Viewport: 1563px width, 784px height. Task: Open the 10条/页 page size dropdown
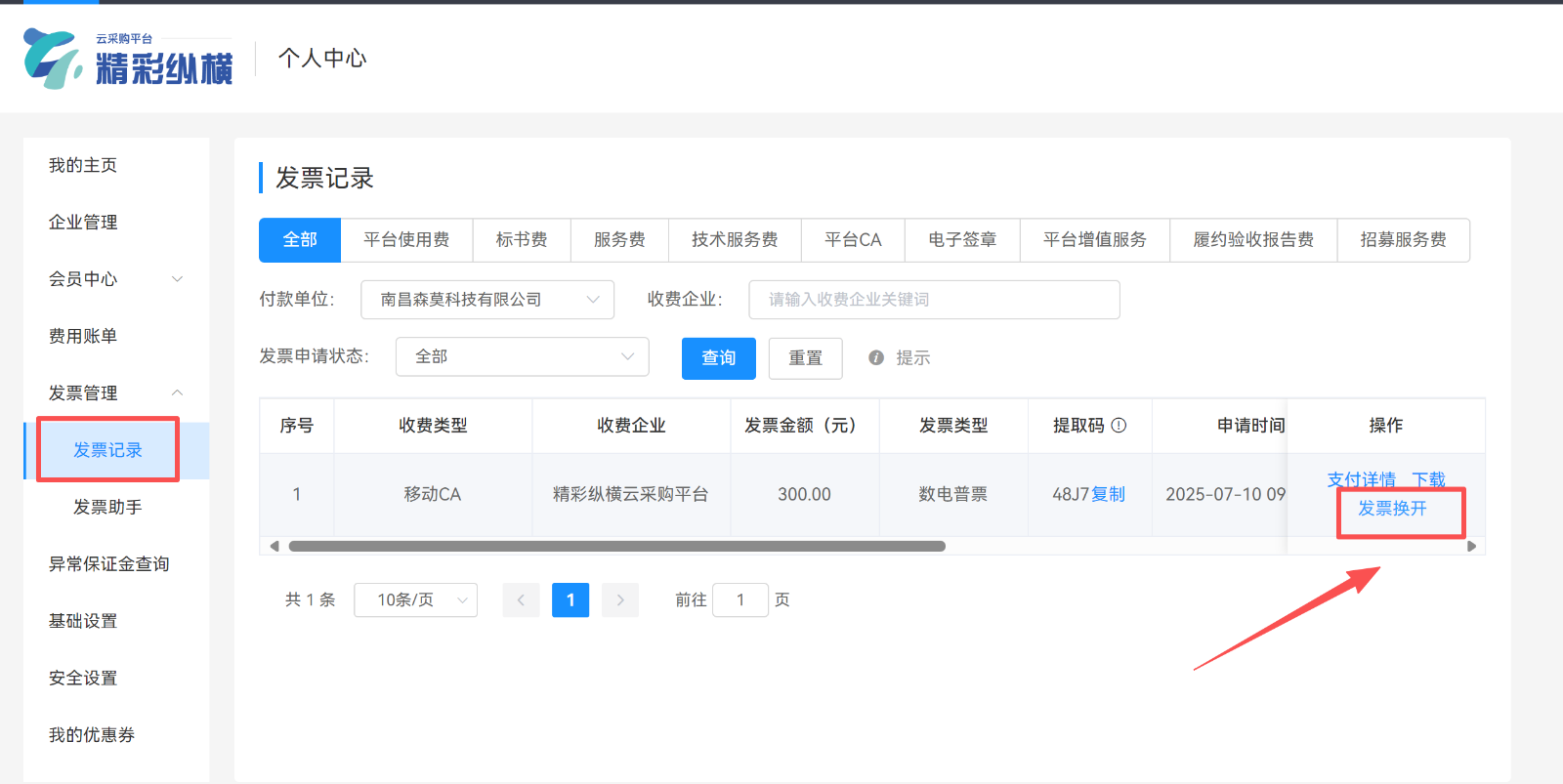(x=415, y=600)
